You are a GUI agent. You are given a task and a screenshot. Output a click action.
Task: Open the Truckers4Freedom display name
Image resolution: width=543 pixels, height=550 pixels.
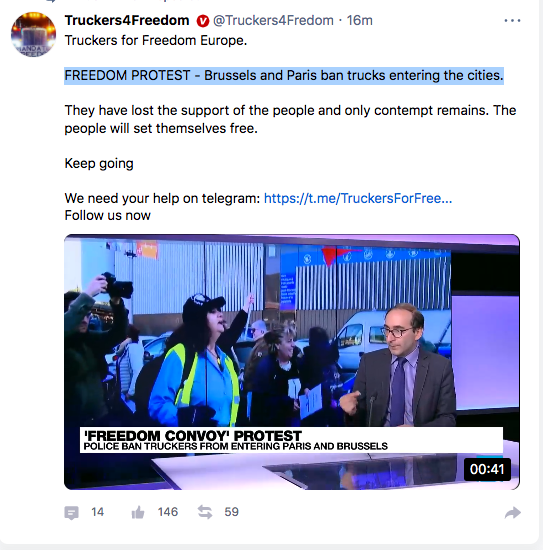coord(127,21)
